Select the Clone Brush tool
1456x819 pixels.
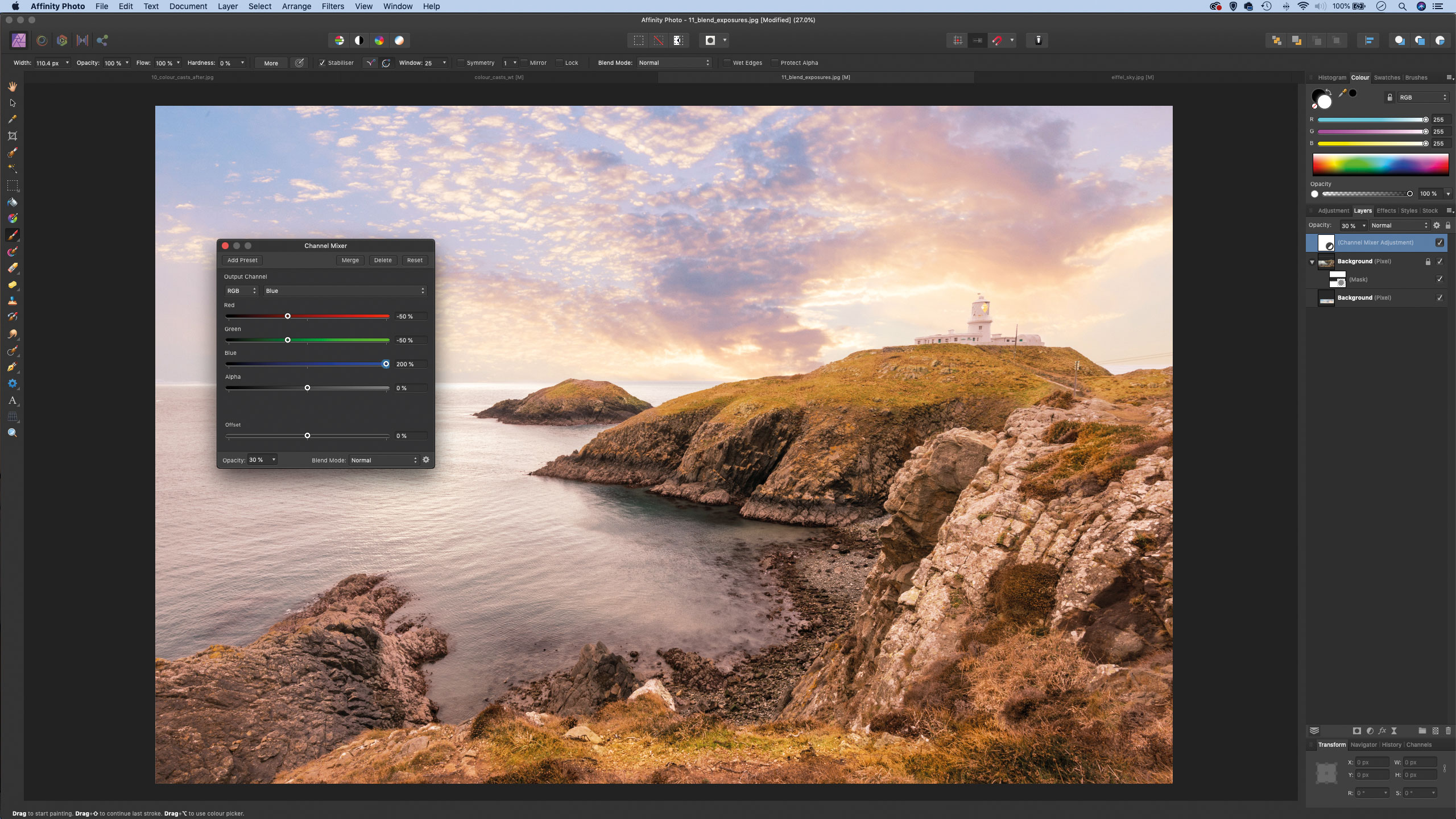click(13, 301)
